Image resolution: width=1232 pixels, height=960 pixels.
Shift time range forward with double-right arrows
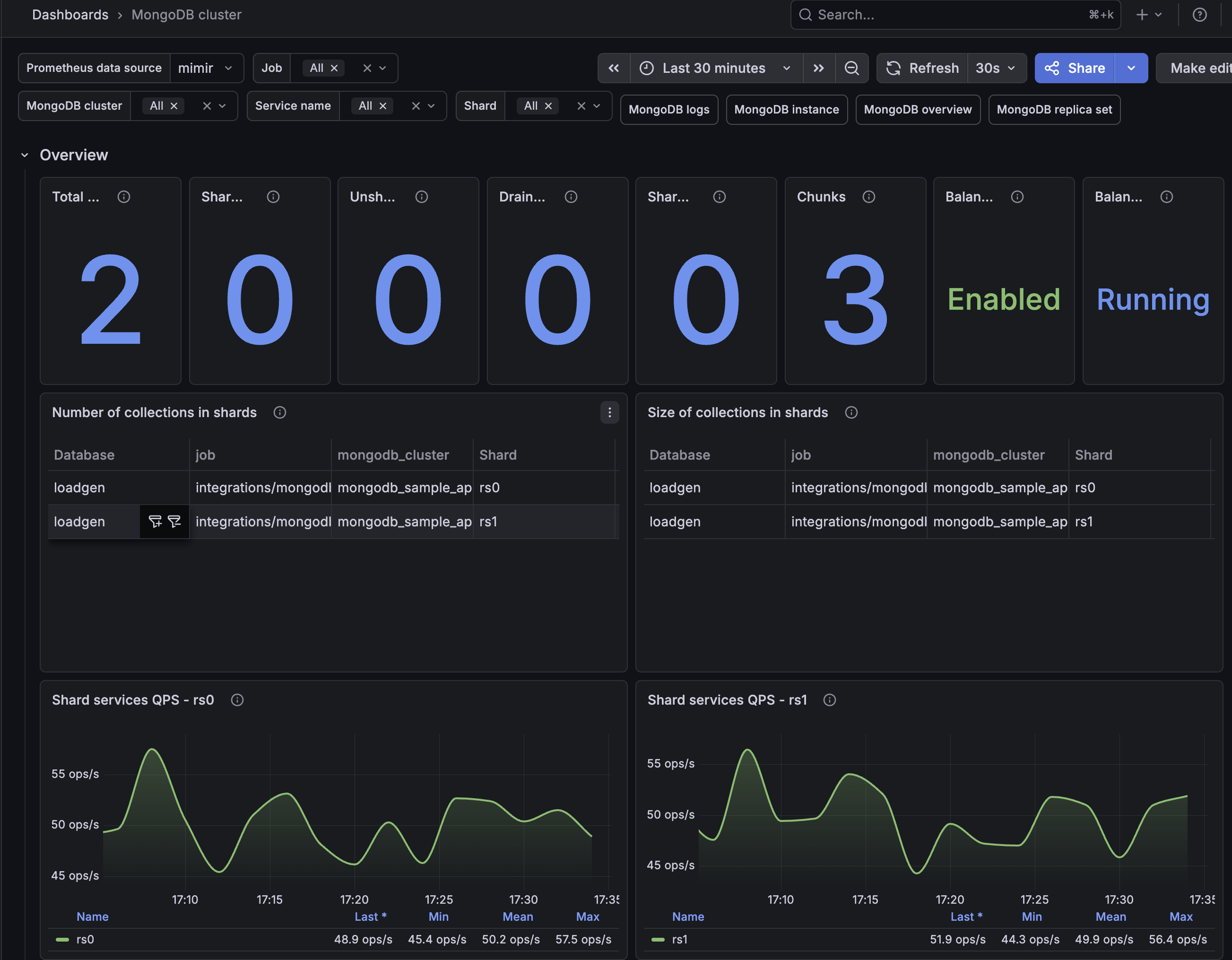818,68
